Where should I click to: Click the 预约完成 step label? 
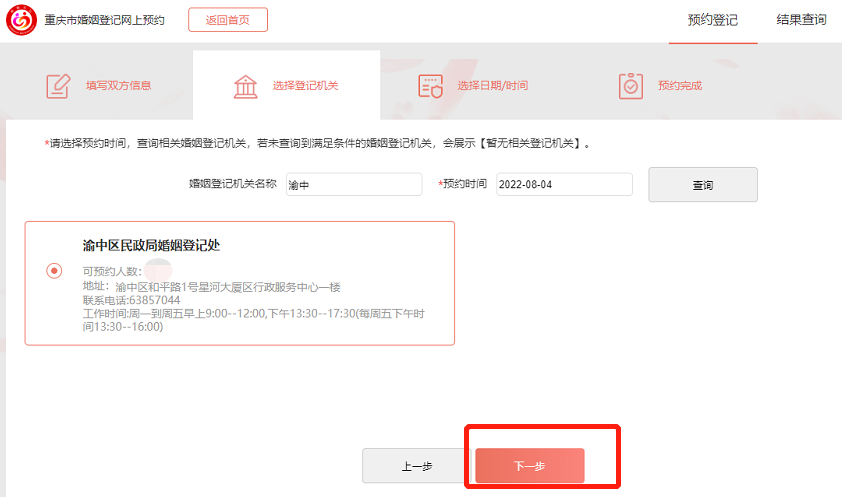tap(680, 86)
